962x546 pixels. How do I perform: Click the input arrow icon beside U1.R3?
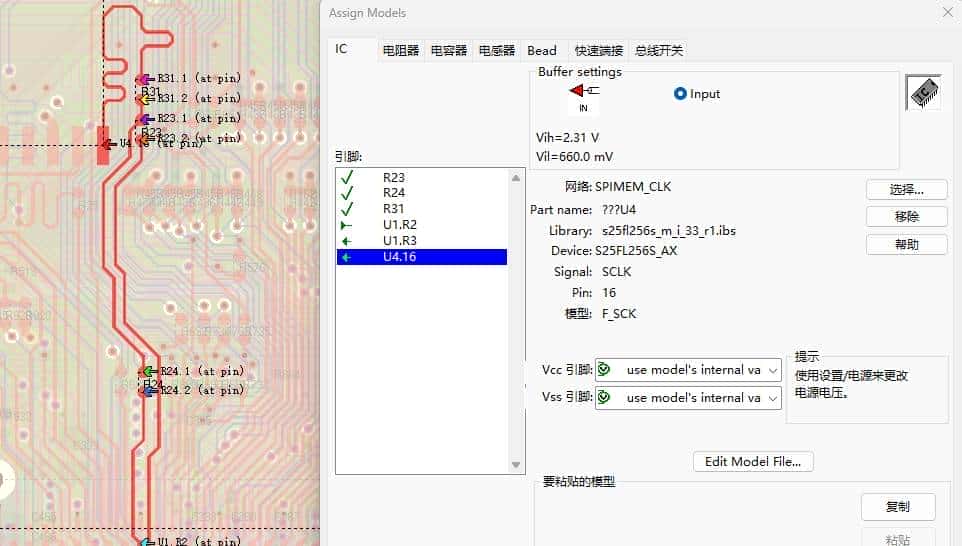[347, 241]
